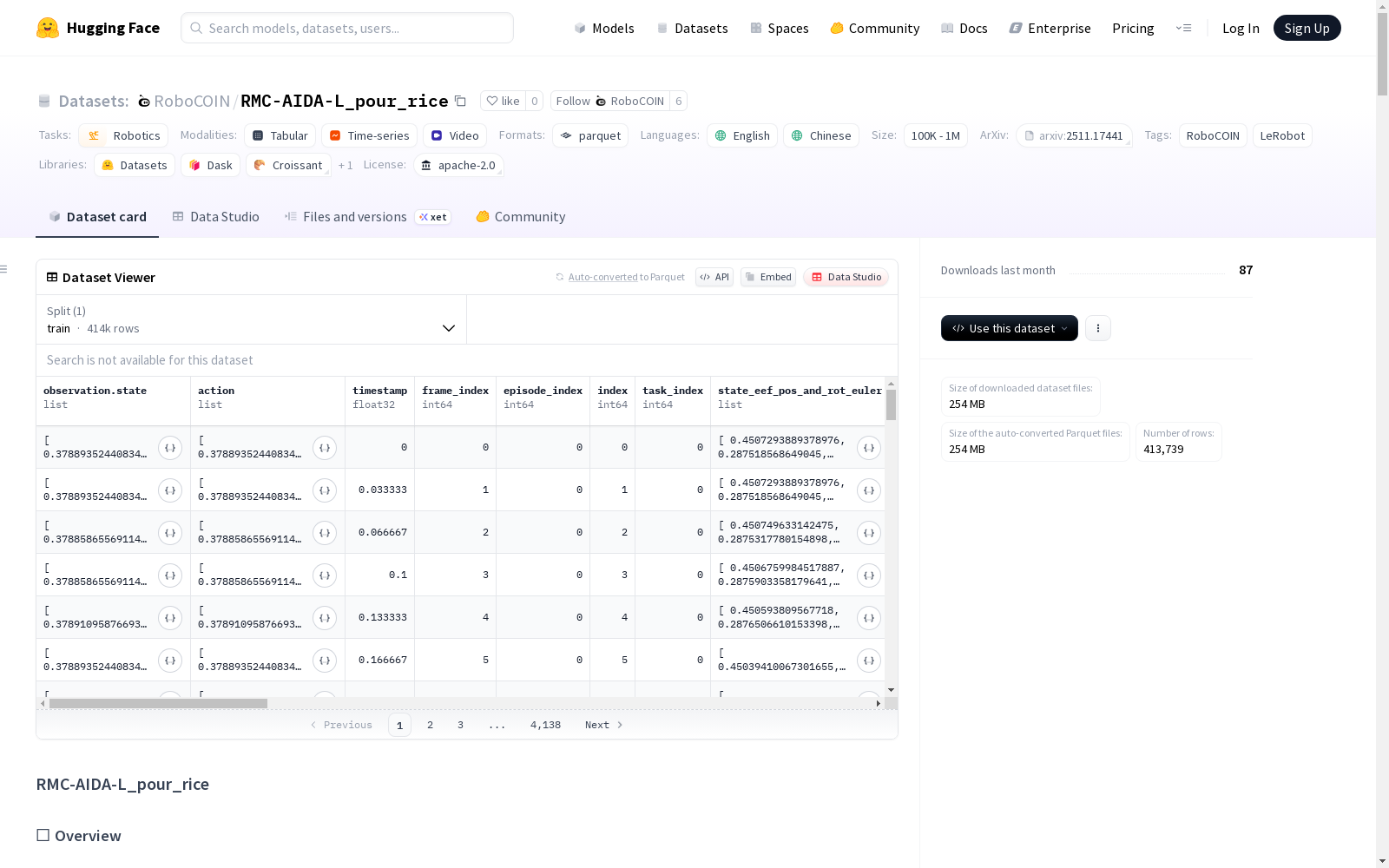Expand observation.state cell in timestamp 0.066667 row

[x=170, y=533]
